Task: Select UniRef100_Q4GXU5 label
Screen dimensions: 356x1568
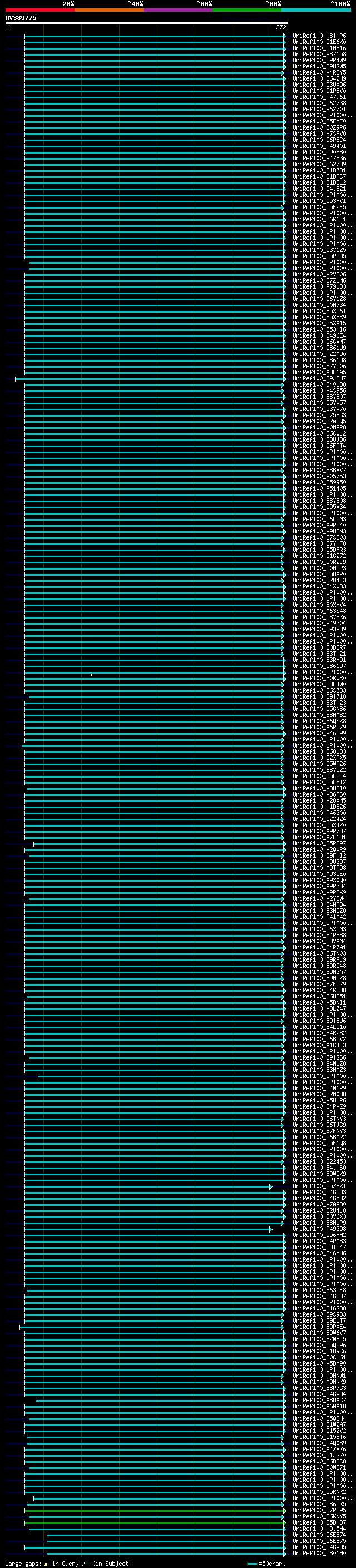Action: click(319, 1547)
